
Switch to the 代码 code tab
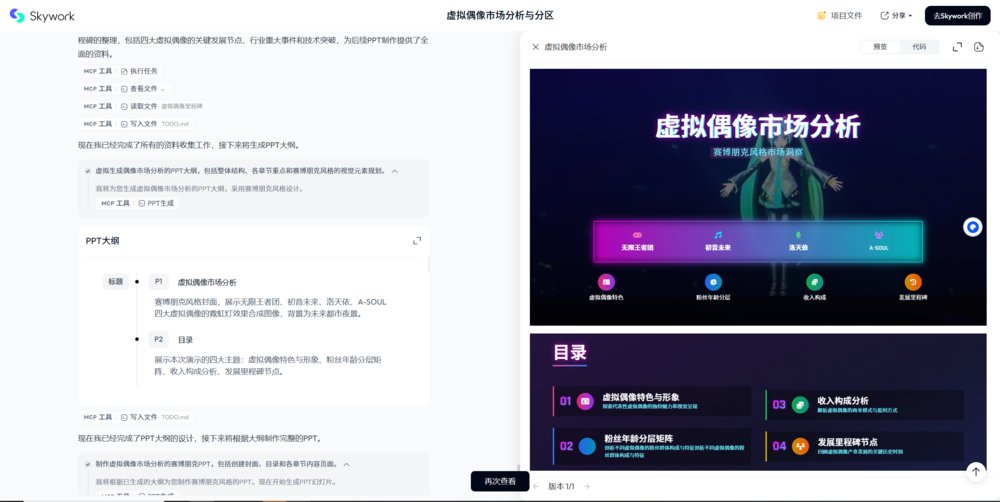point(919,47)
